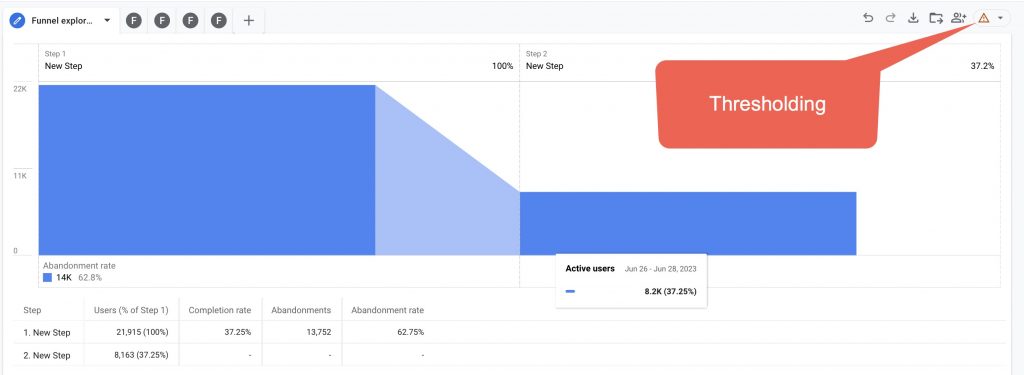Click the Completion rate column header
Image resolution: width=1024 pixels, height=375 pixels.
pyautogui.click(x=219, y=310)
